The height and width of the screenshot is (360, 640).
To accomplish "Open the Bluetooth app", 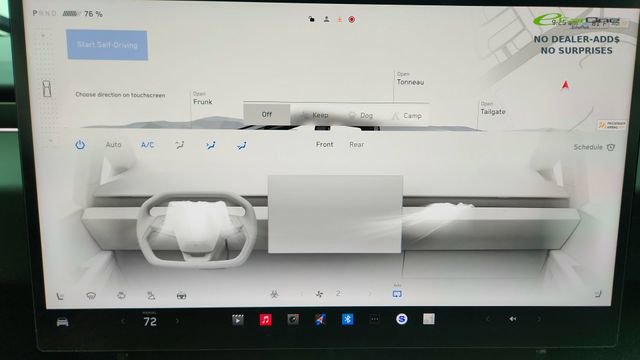I will point(347,319).
